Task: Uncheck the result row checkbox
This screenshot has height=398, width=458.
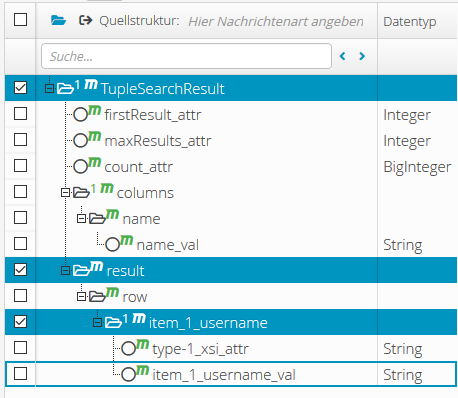Action: (20, 270)
